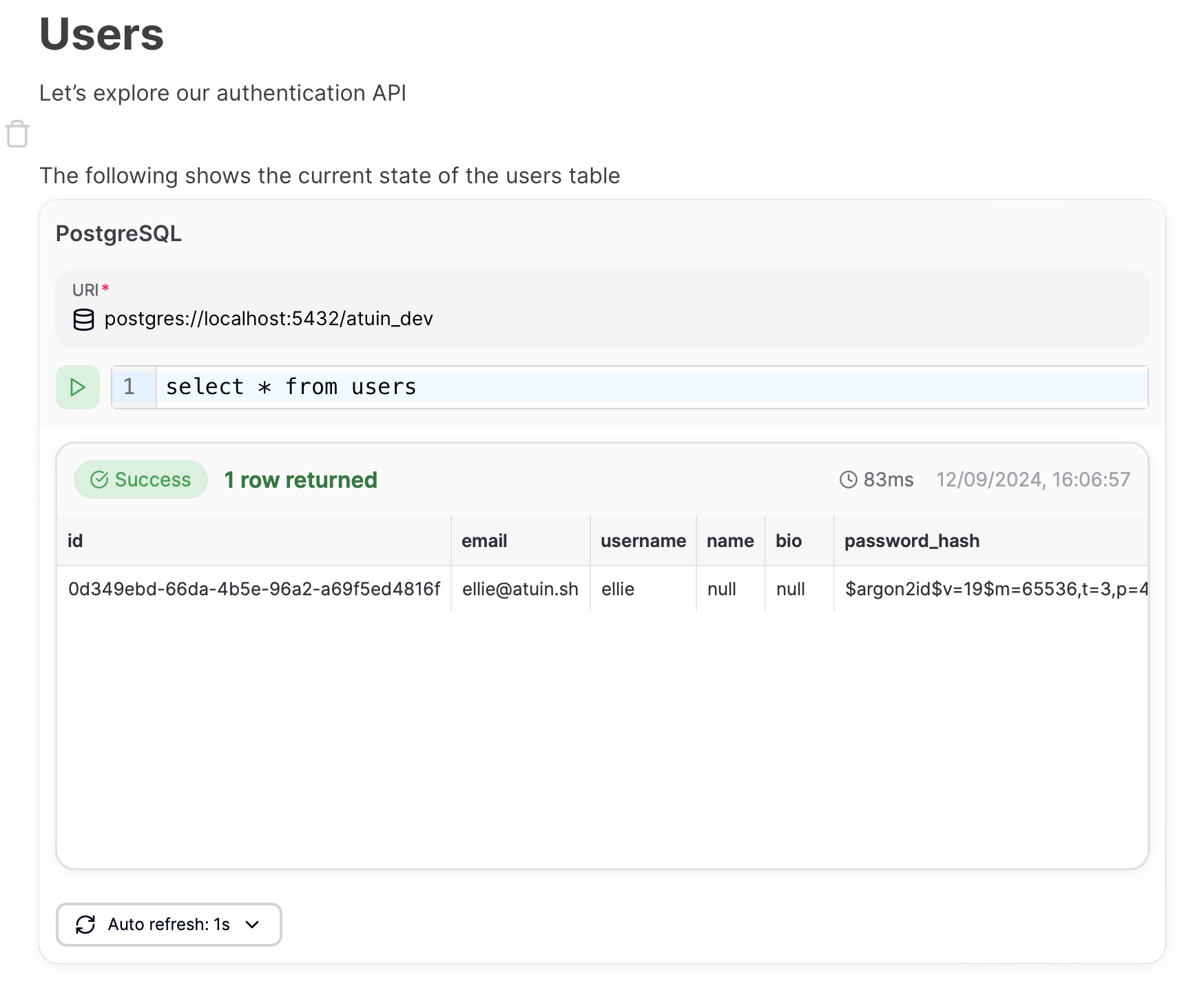The height and width of the screenshot is (988, 1204).
Task: Click line number 1 in editor gutter
Action: pos(129,387)
